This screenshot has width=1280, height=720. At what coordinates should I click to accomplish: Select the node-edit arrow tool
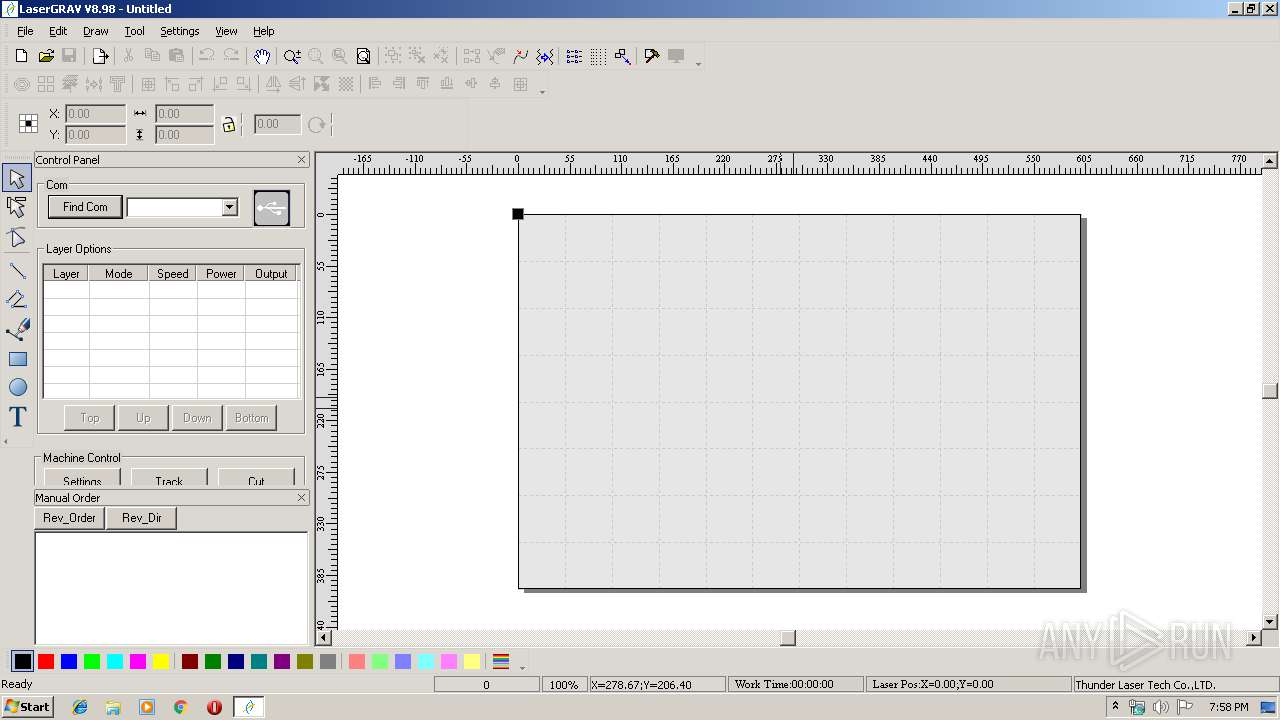pyautogui.click(x=17, y=208)
